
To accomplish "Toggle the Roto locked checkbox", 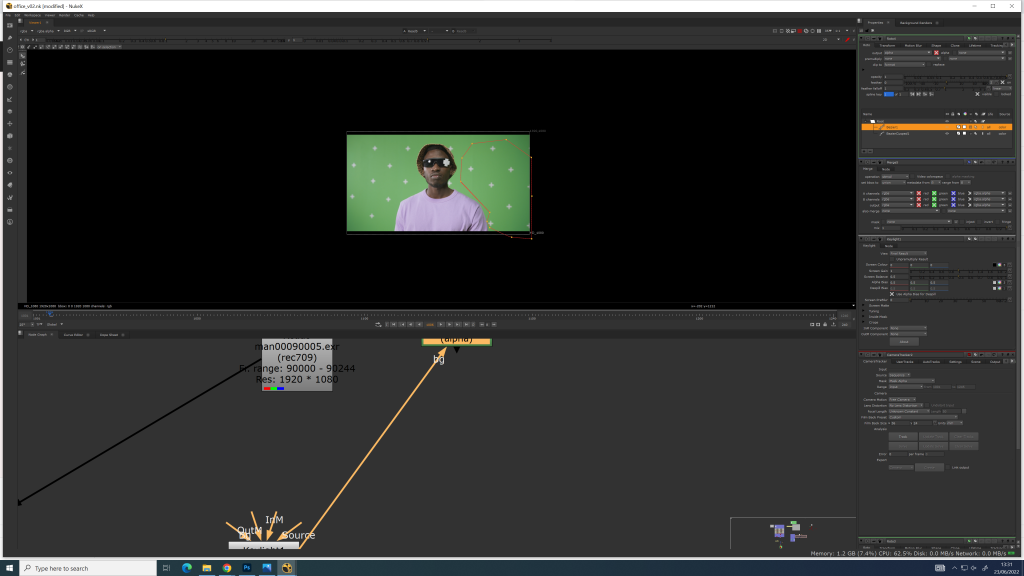I will point(997,94).
